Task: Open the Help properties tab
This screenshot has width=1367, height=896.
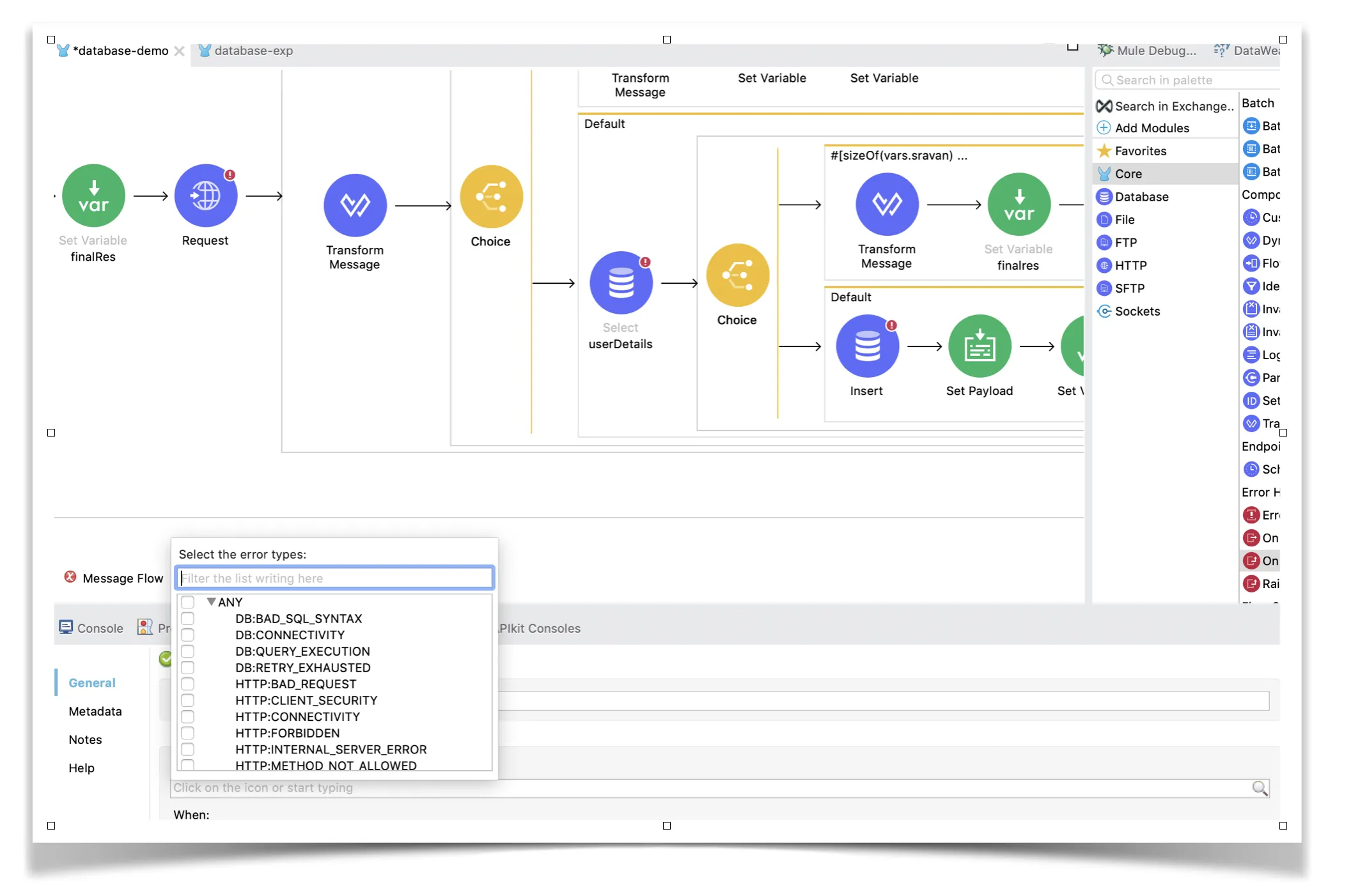Action: [81, 768]
